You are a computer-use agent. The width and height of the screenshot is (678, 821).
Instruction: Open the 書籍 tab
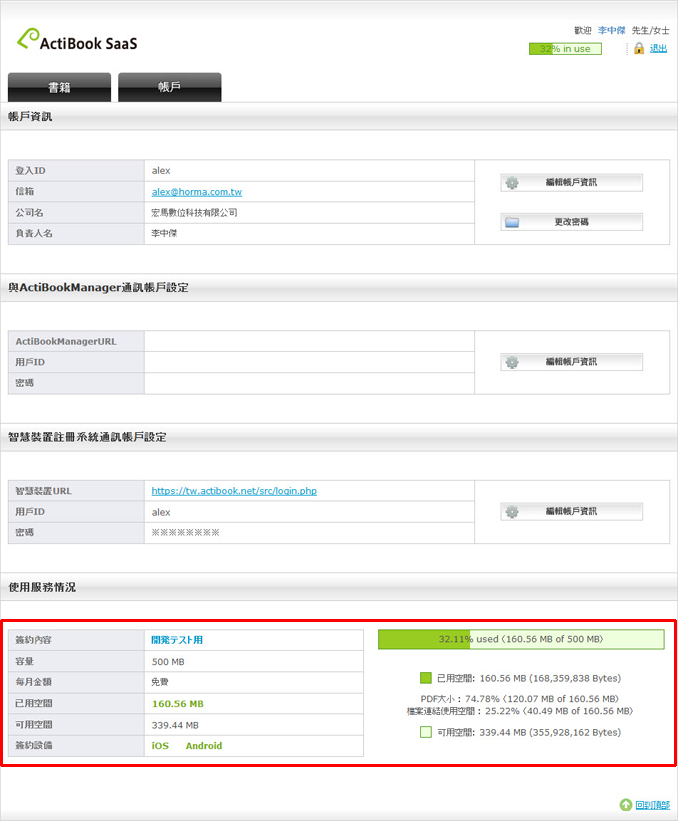click(59, 87)
